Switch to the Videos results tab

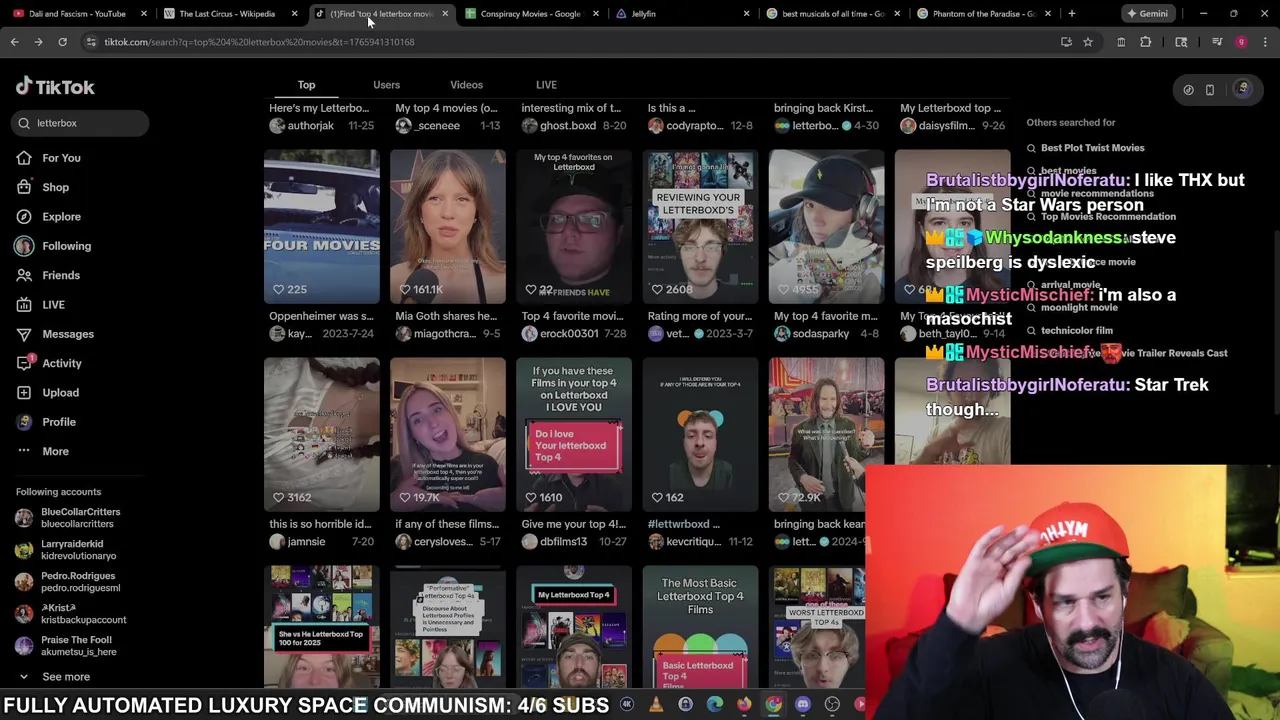pyautogui.click(x=466, y=85)
